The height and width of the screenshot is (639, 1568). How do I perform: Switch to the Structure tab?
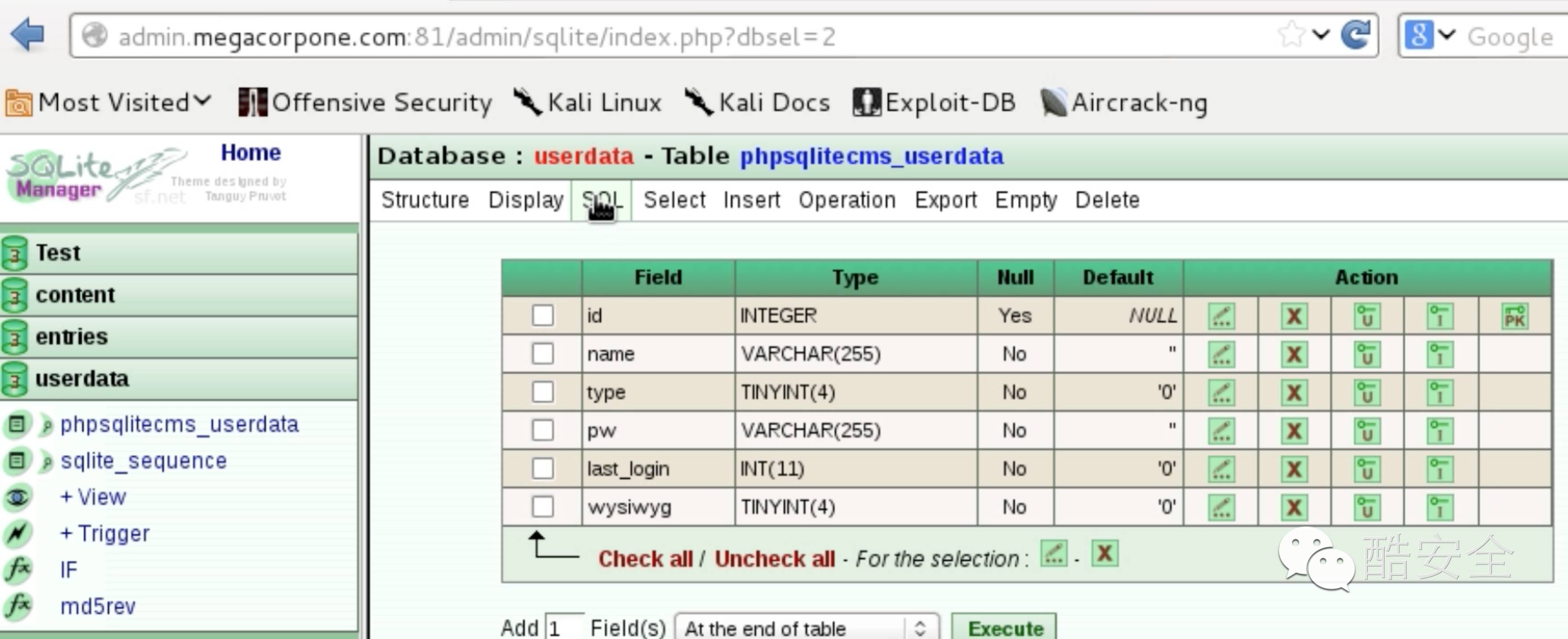[x=425, y=200]
